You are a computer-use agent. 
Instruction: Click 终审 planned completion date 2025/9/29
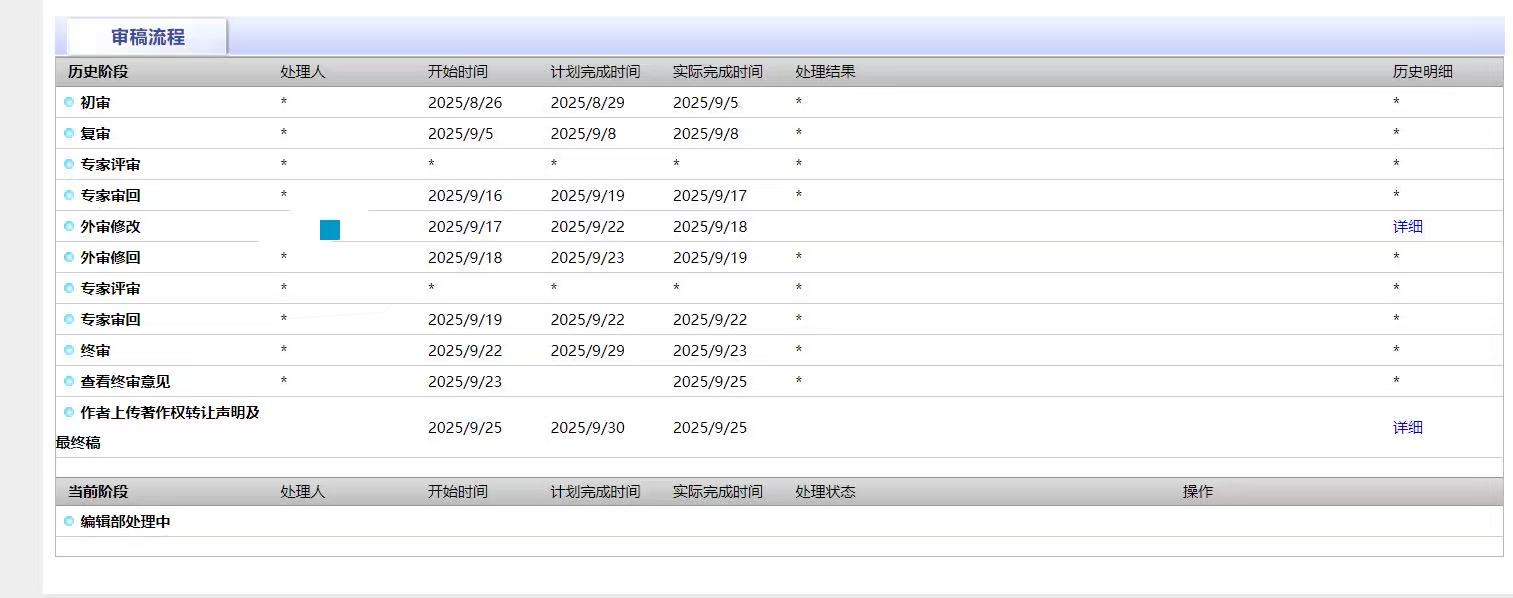587,350
